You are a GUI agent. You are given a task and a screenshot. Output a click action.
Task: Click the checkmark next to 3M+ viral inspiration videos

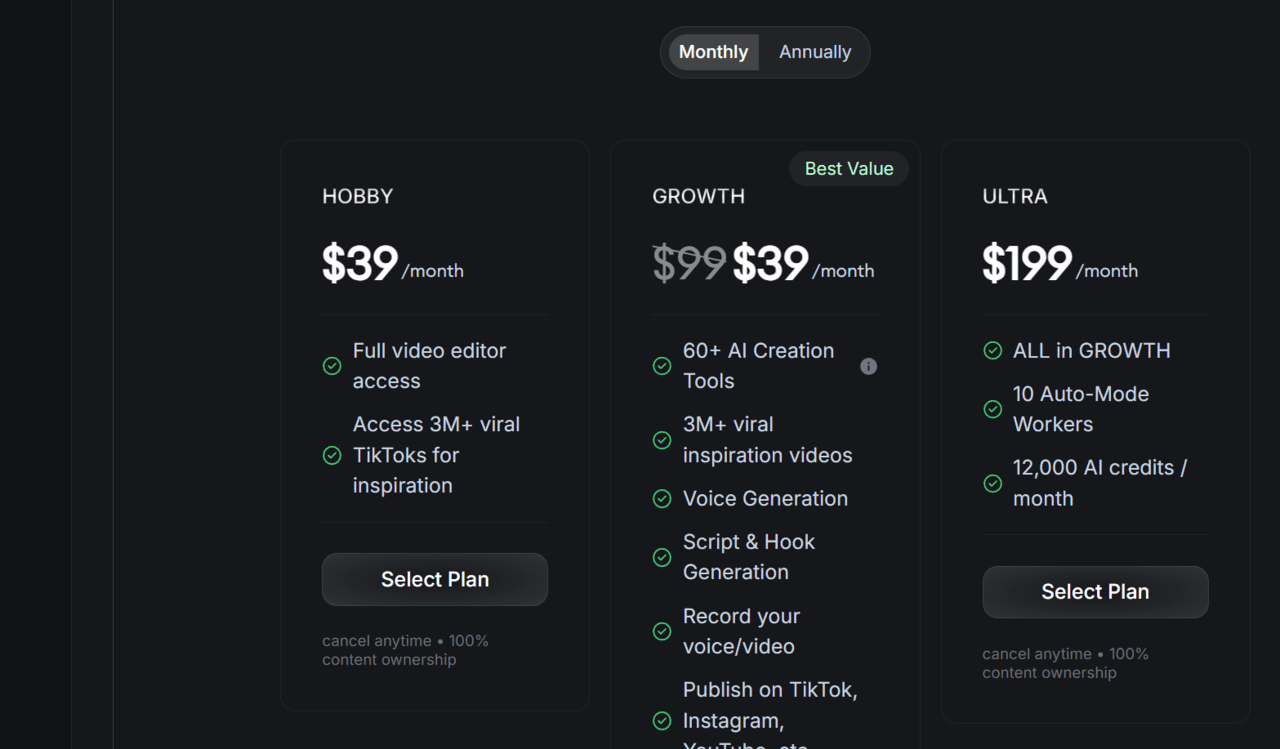(662, 440)
